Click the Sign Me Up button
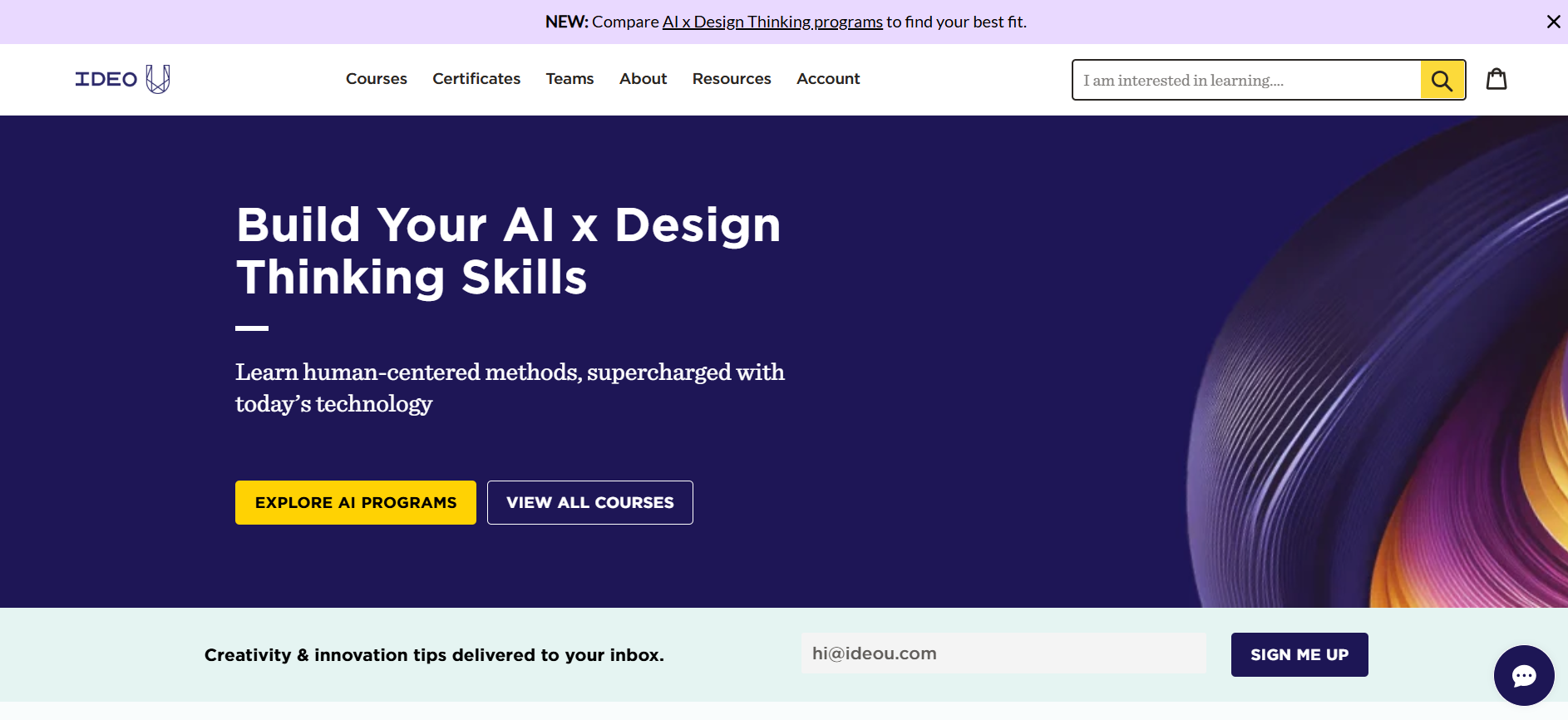Image resolution: width=1568 pixels, height=720 pixels. 1299,654
